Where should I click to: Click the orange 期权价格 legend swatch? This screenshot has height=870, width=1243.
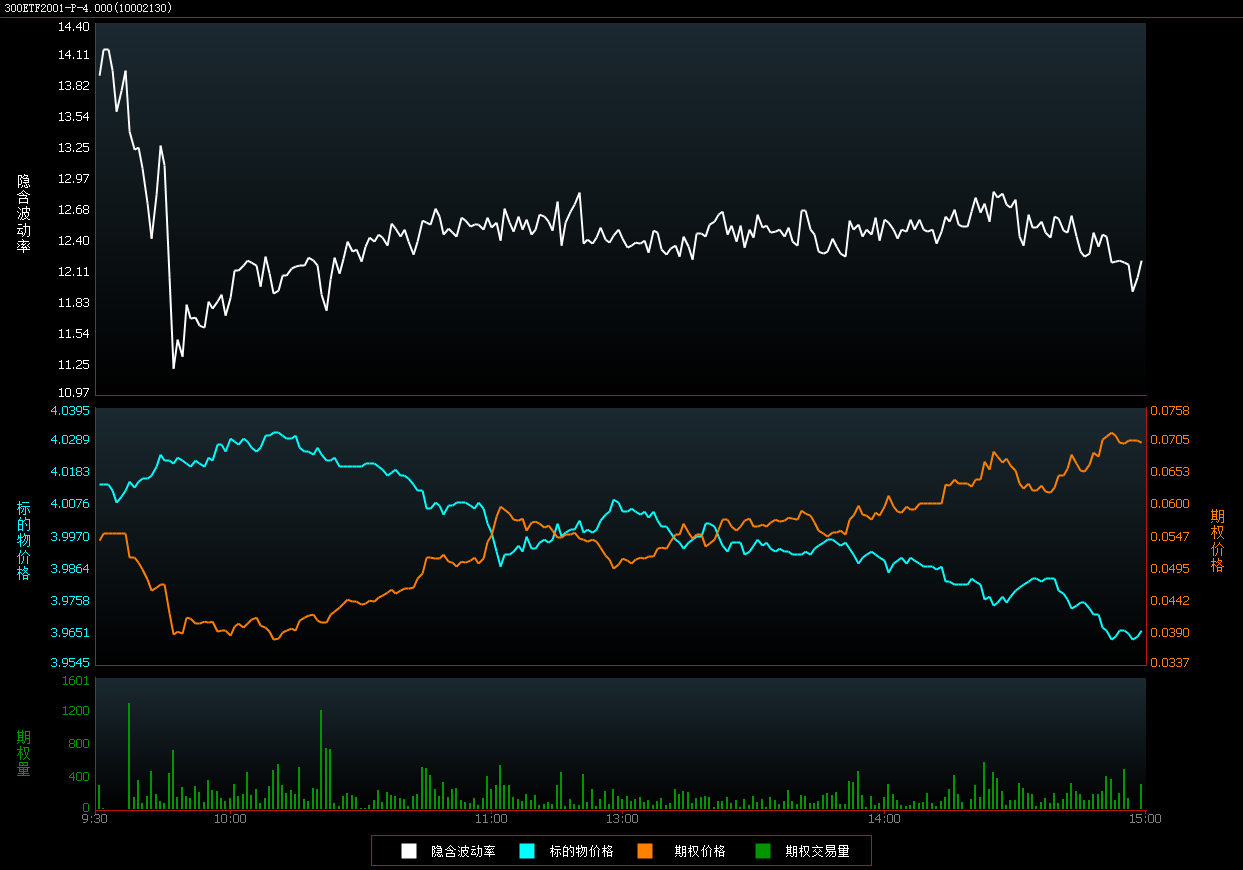click(x=645, y=851)
